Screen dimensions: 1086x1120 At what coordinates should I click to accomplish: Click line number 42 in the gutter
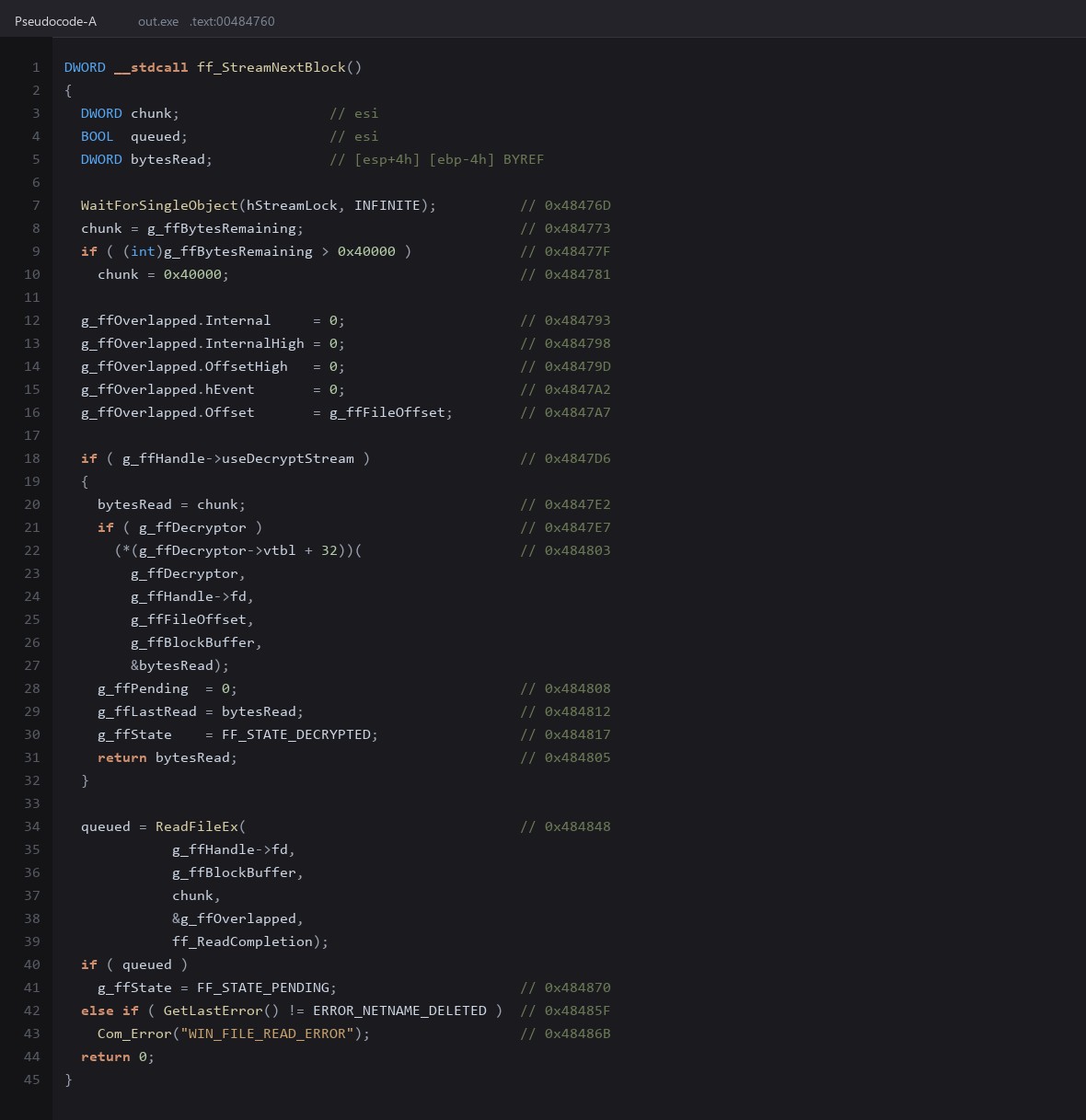(32, 1010)
